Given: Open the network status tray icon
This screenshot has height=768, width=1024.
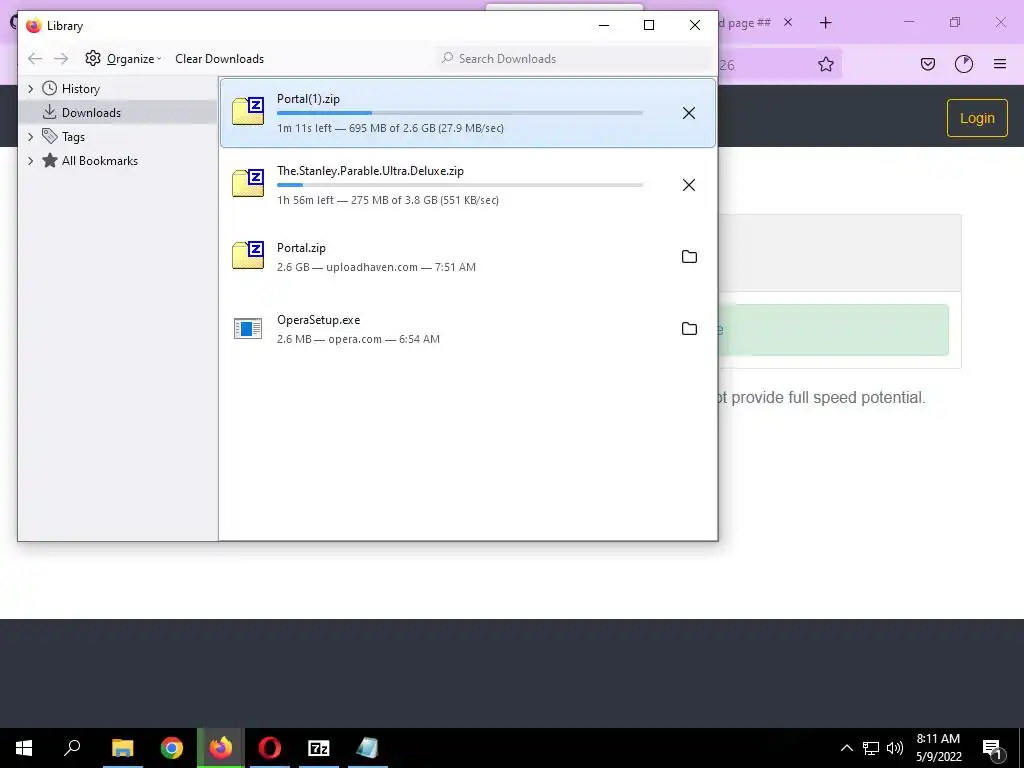Looking at the screenshot, I should point(871,748).
